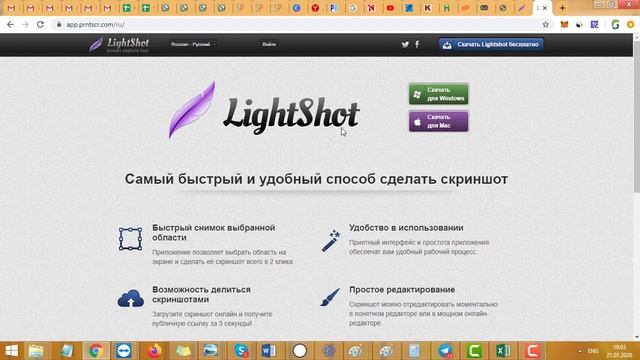Switch to Chrome in the taskbar
Image resolution: width=640 pixels, height=360 pixels.
coord(96,351)
